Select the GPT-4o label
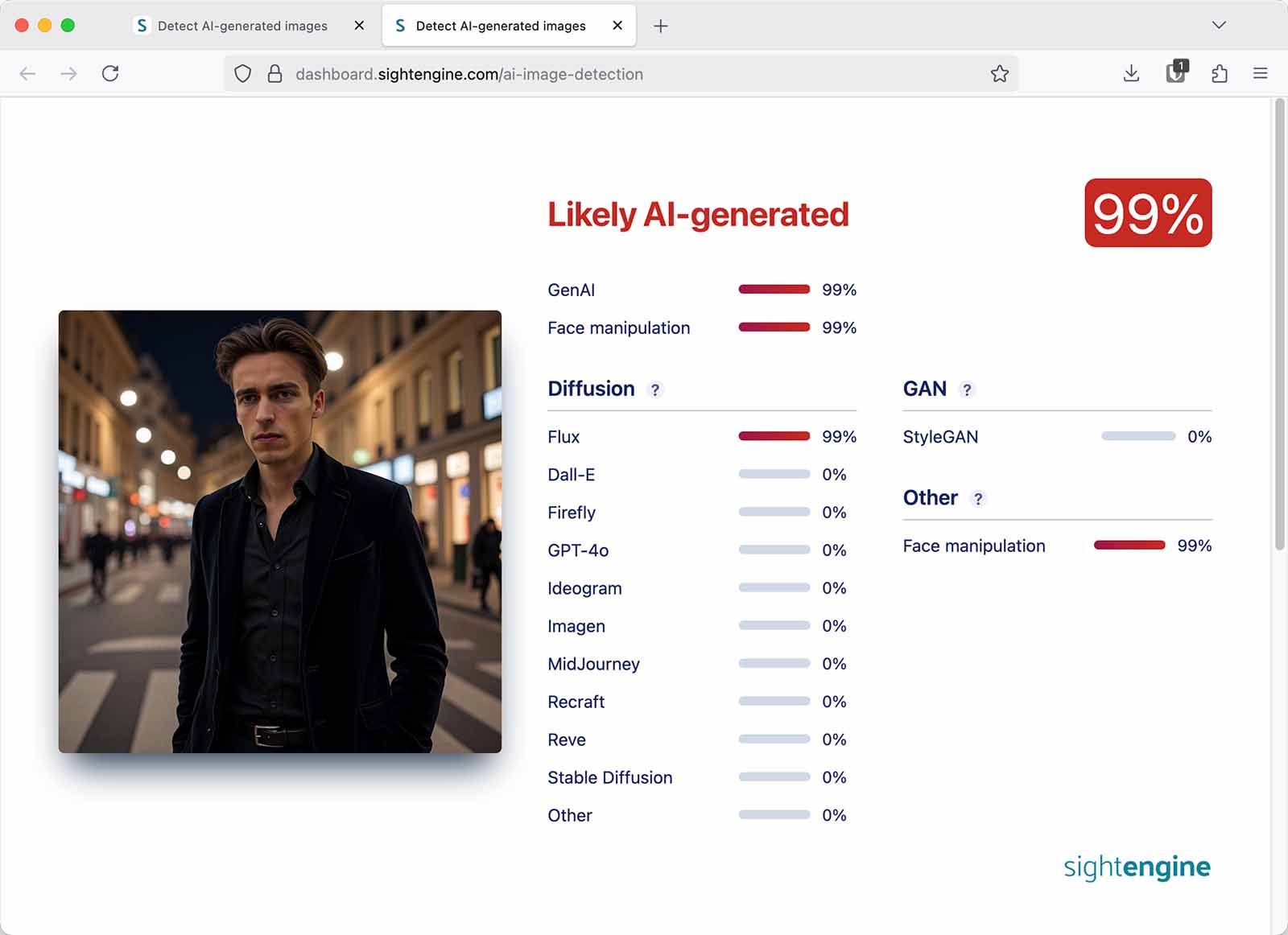The width and height of the screenshot is (1288, 935). tap(578, 550)
